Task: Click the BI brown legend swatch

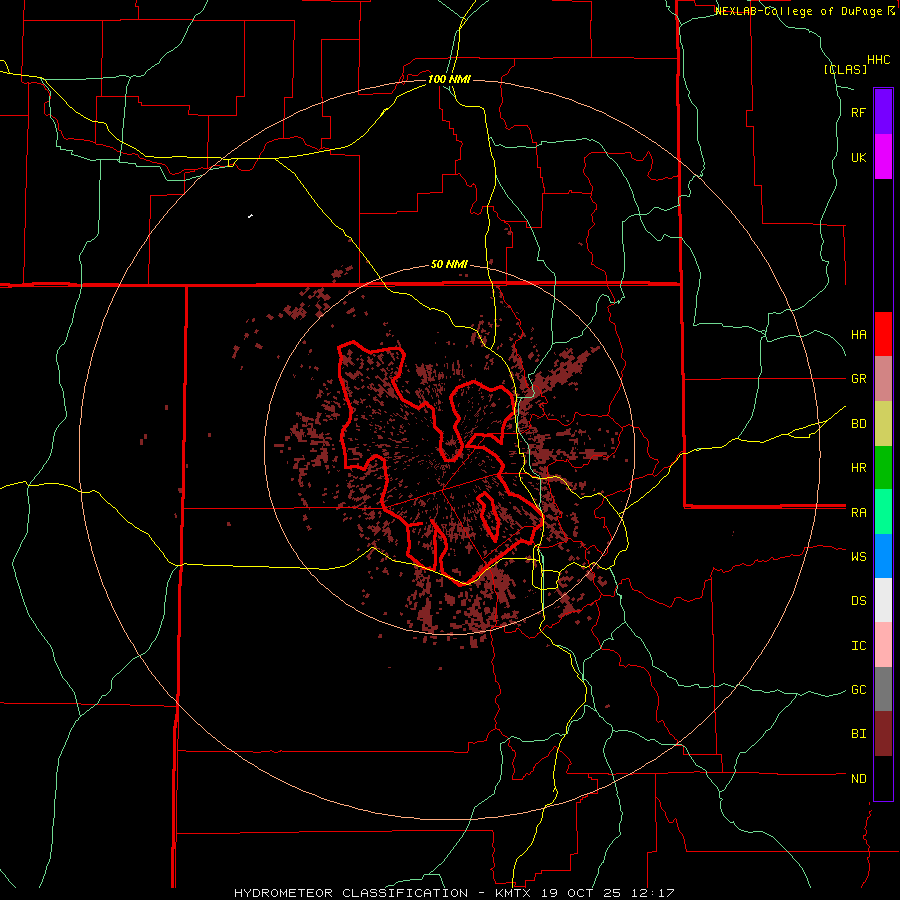Action: click(883, 734)
